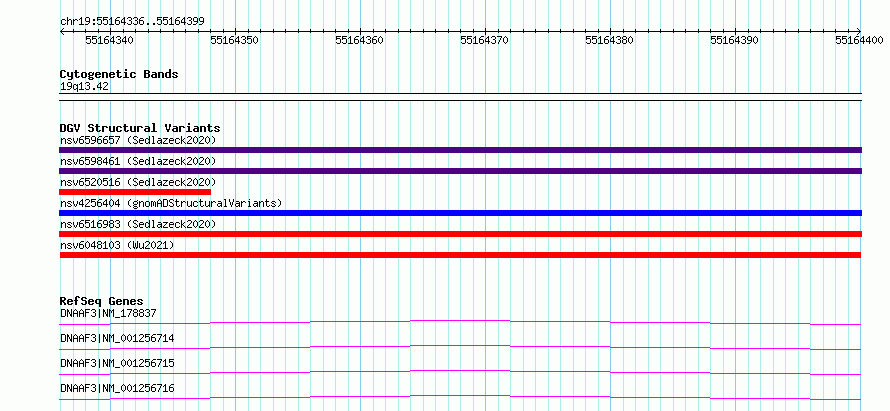Click gene label DNAAF3|NM_001256715

coord(117,363)
